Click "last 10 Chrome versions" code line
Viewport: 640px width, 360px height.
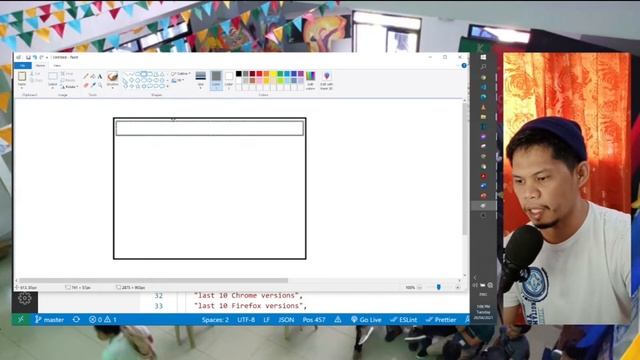click(249, 295)
